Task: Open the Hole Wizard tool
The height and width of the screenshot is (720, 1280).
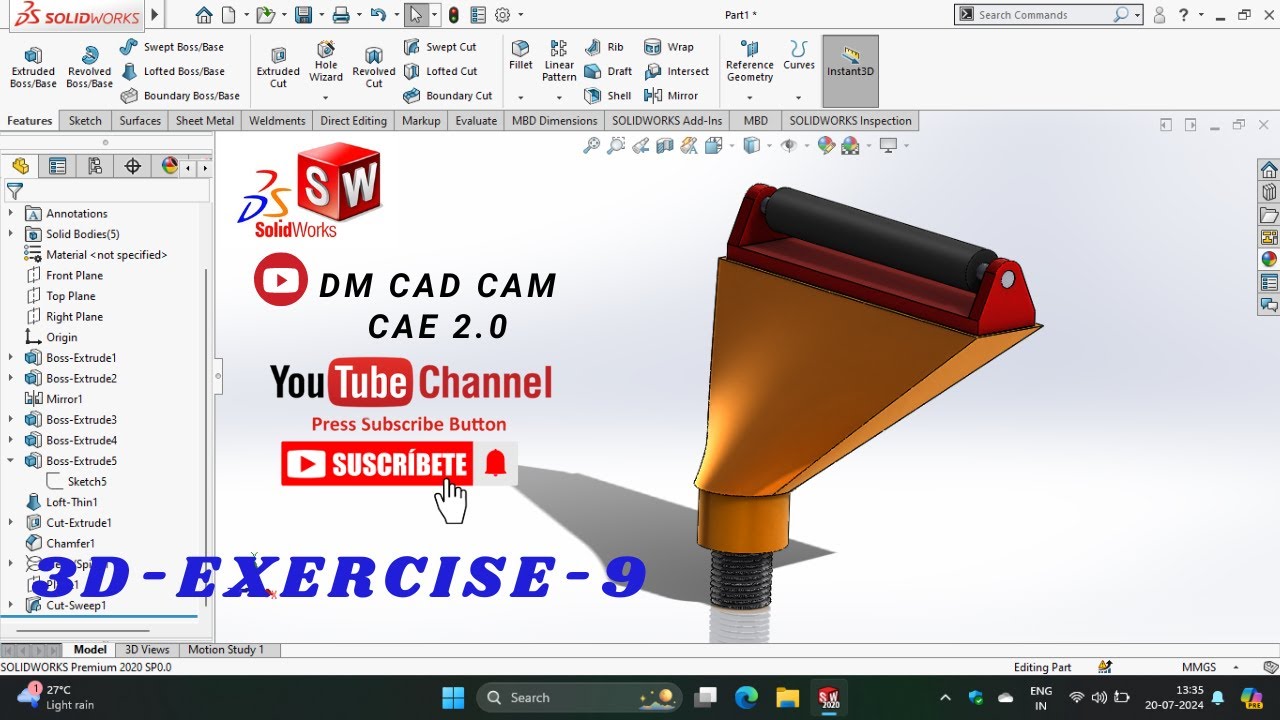Action: point(326,62)
